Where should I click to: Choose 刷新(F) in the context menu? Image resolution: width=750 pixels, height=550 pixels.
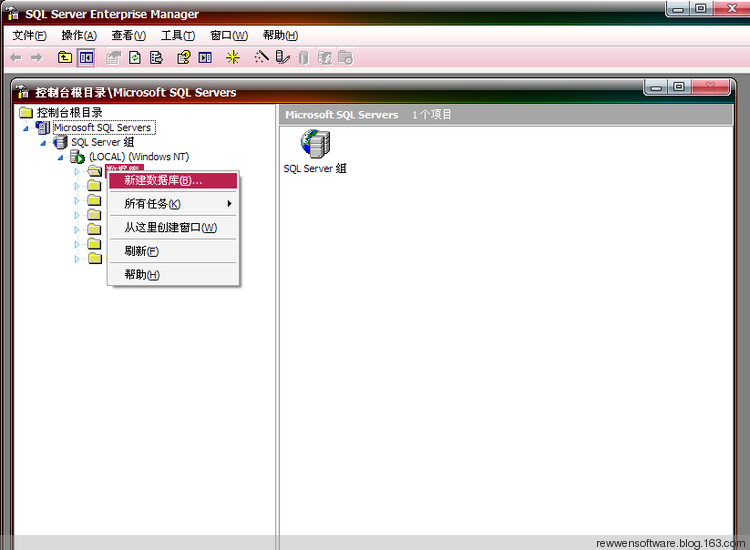[173, 251]
